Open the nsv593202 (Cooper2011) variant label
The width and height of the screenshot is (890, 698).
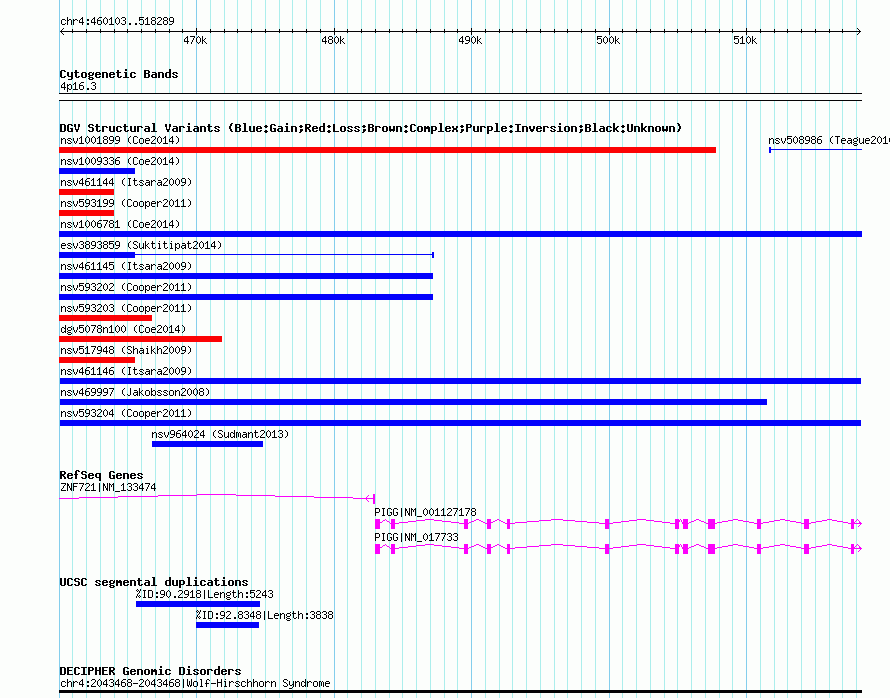126,287
